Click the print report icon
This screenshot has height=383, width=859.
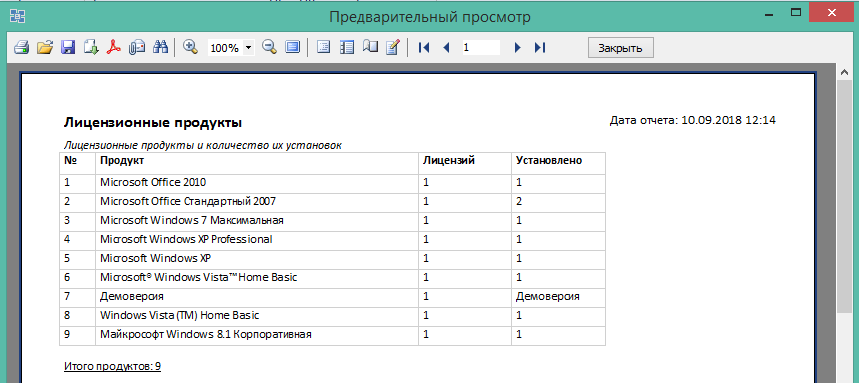coord(21,47)
